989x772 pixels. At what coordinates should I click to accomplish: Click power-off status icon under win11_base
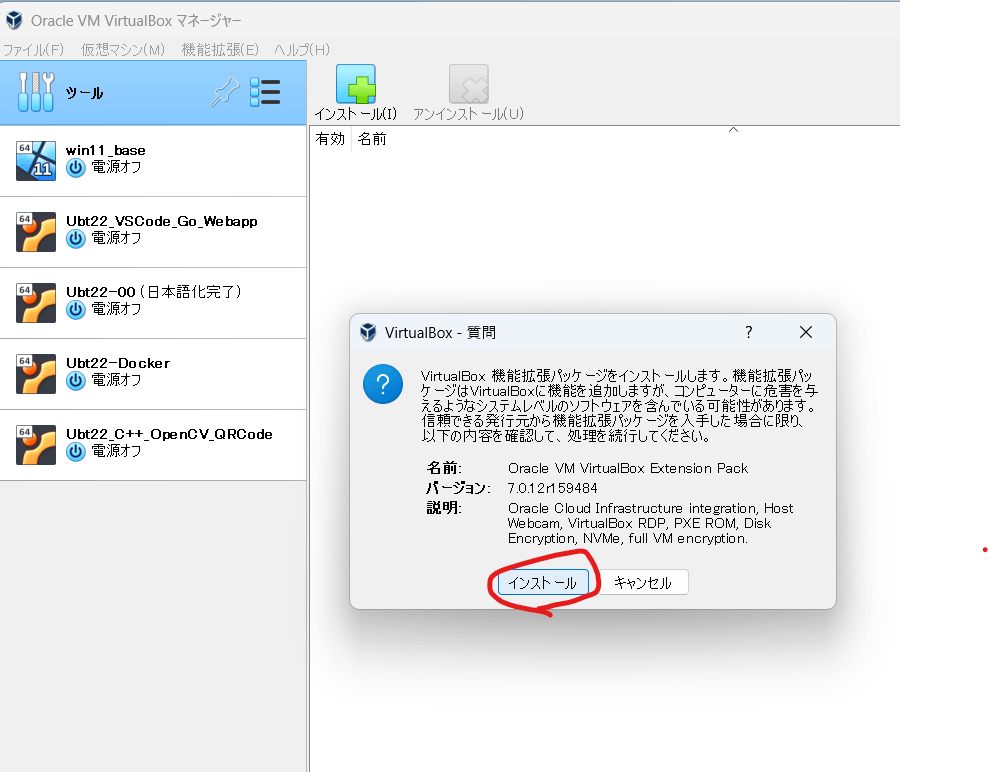click(76, 168)
